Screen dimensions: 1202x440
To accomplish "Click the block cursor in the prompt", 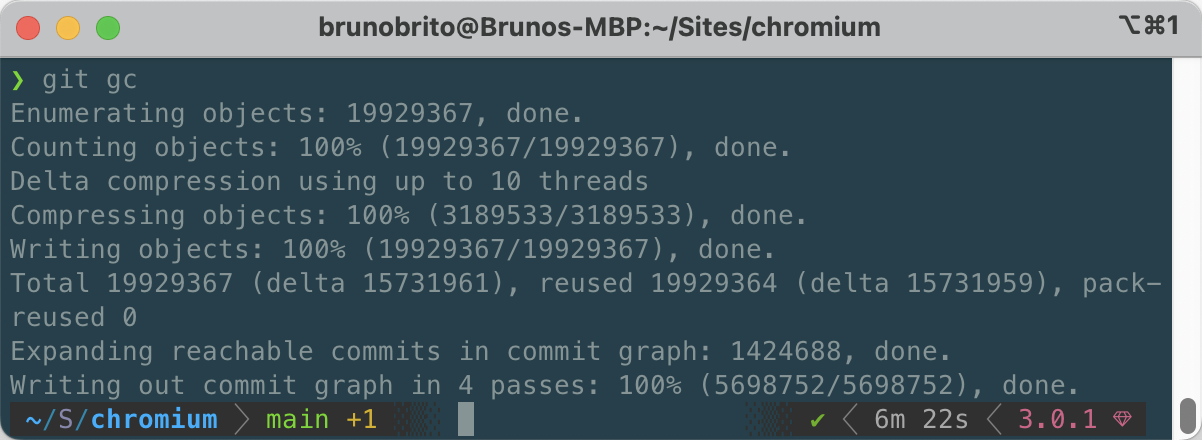I will [x=466, y=420].
